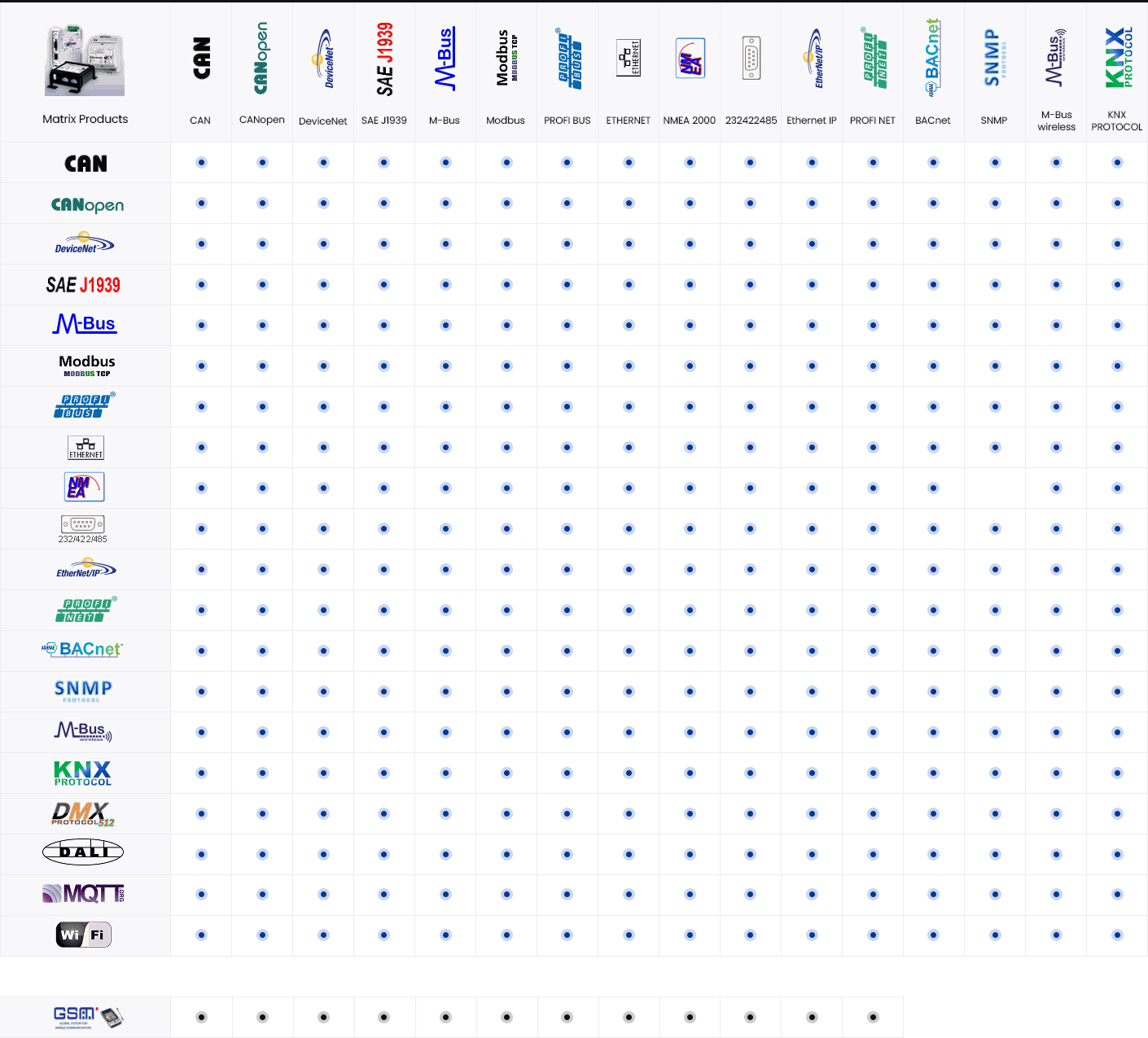Select the Ethernet row icon
This screenshot has height=1038, width=1148.
tap(85, 448)
